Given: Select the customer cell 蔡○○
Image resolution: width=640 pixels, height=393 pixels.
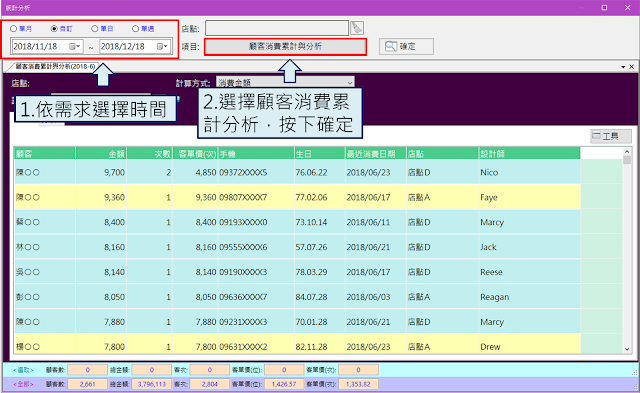Looking at the screenshot, I should [x=44, y=222].
